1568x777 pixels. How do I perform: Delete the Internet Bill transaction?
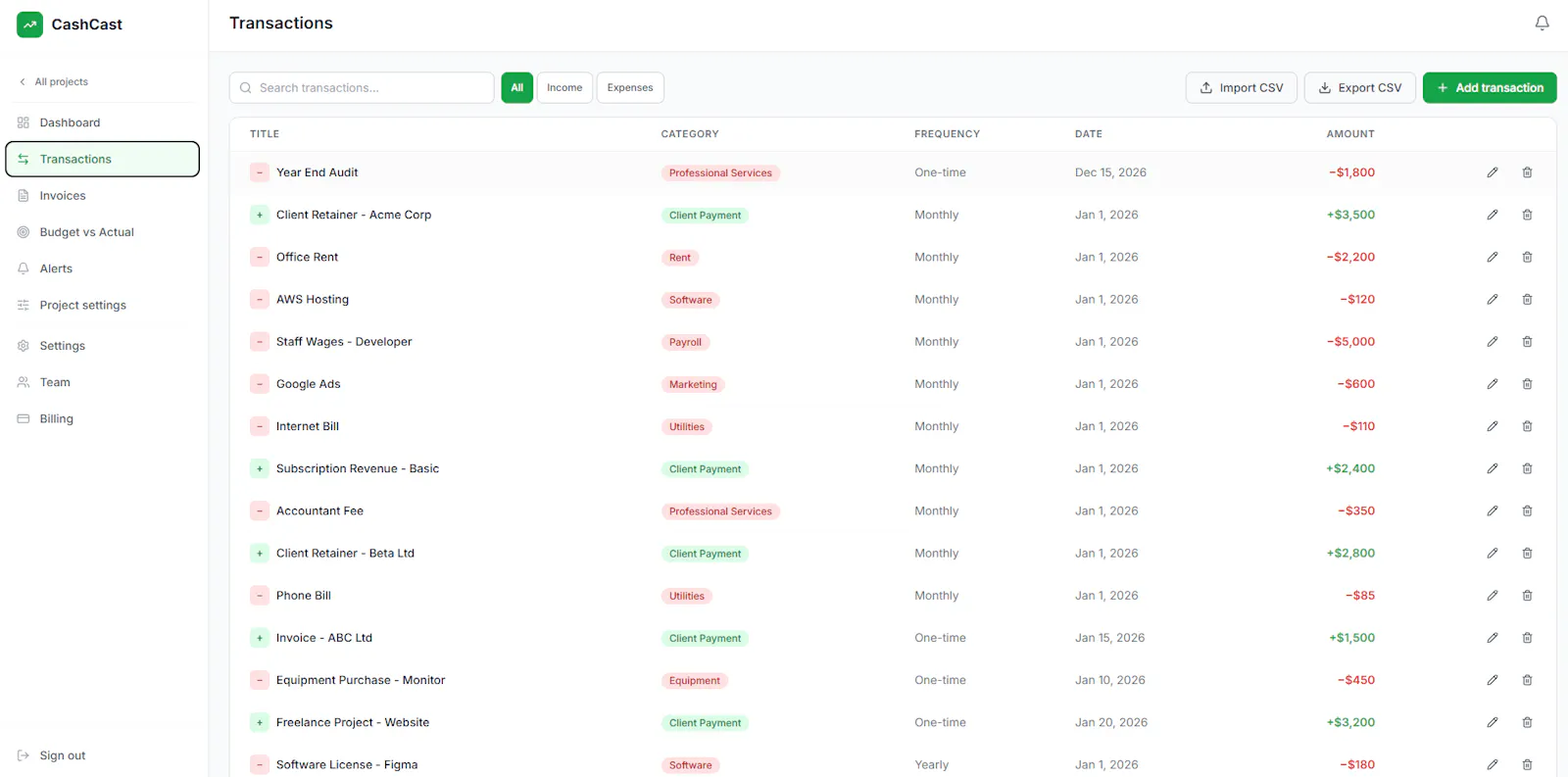[1527, 426]
